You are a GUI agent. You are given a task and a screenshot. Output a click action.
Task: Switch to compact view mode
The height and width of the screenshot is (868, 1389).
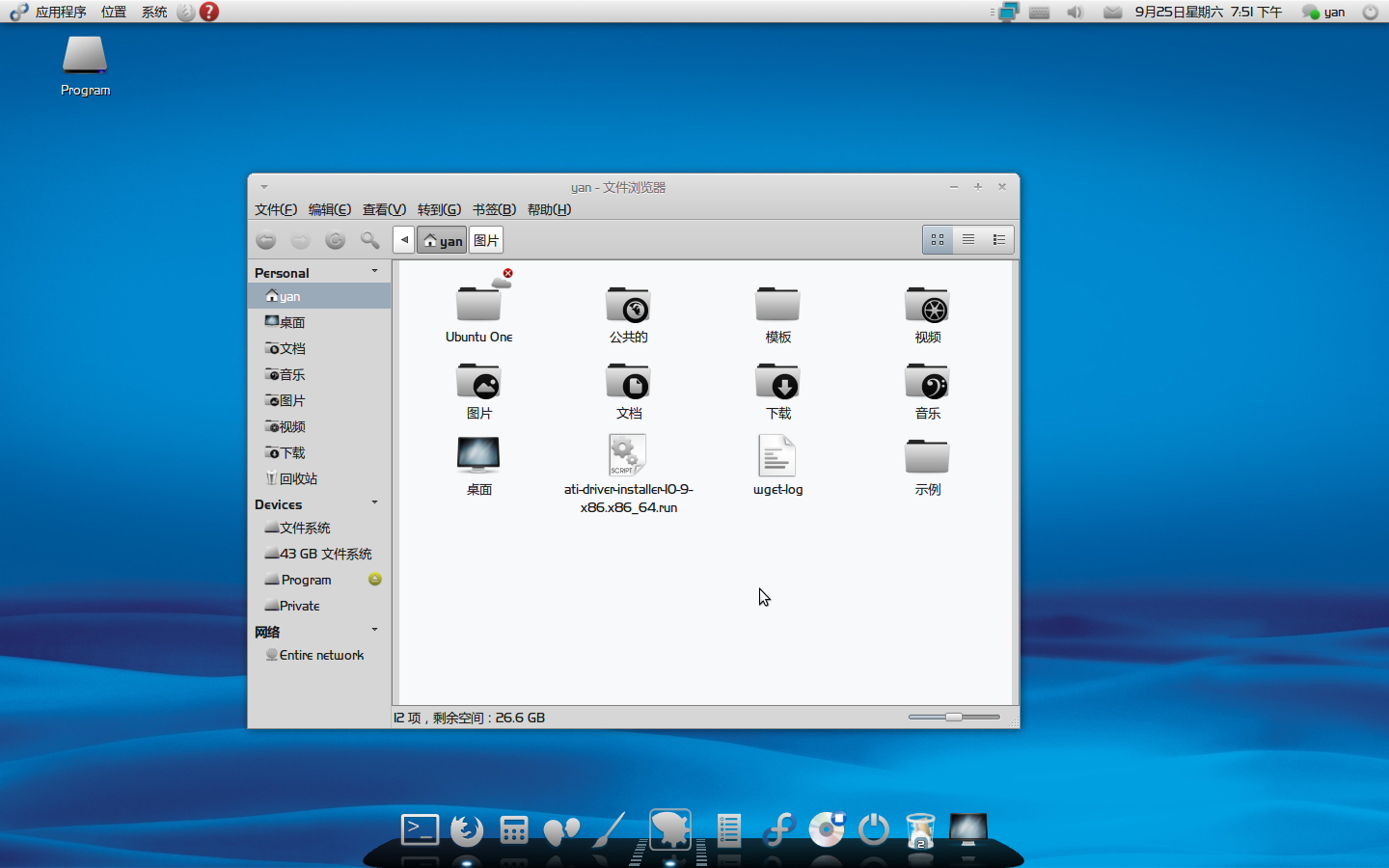998,239
